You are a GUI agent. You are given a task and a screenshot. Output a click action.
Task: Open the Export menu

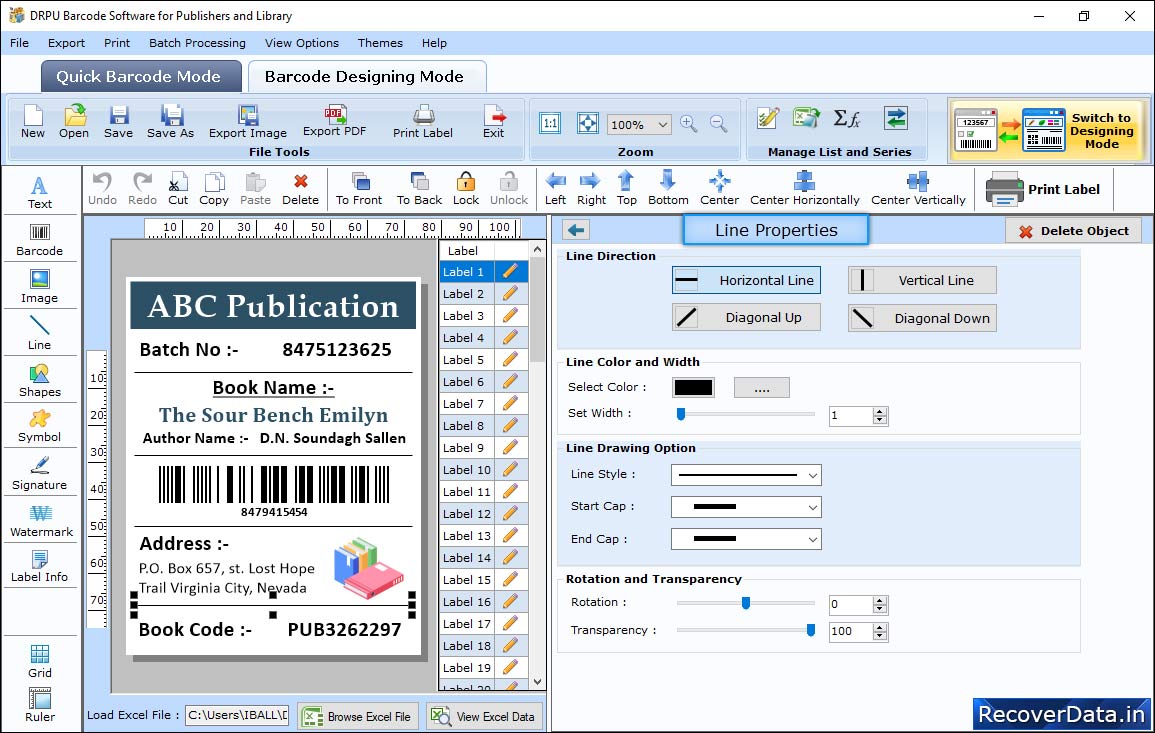66,43
